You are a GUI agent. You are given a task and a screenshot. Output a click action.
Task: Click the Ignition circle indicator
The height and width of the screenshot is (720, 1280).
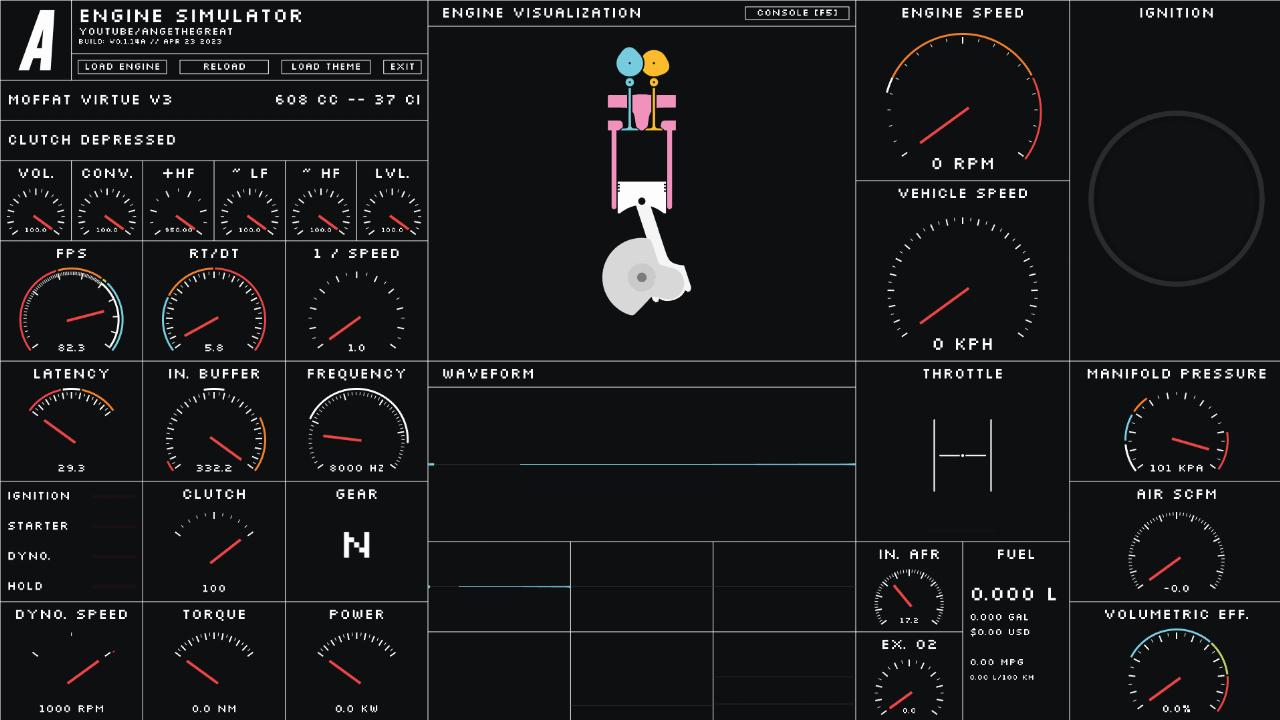tap(1175, 198)
